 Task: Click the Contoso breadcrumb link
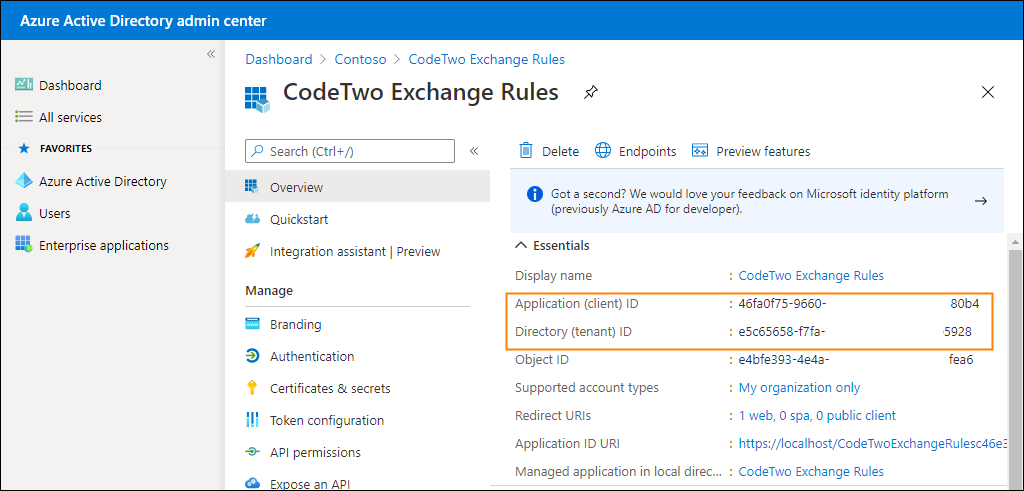(360, 59)
